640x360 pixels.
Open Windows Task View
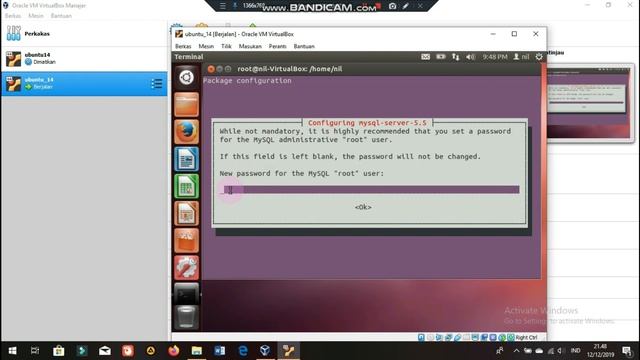(35, 351)
